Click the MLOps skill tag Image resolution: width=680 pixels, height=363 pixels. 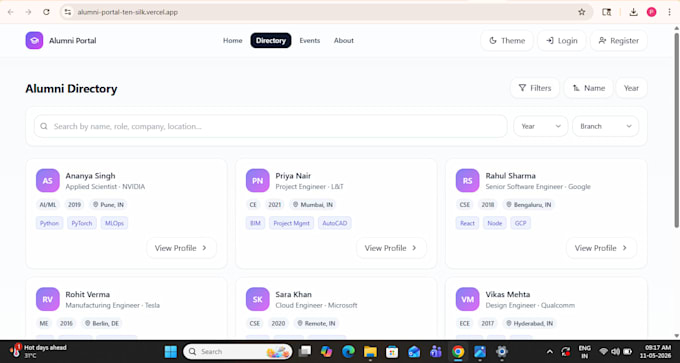(x=114, y=223)
